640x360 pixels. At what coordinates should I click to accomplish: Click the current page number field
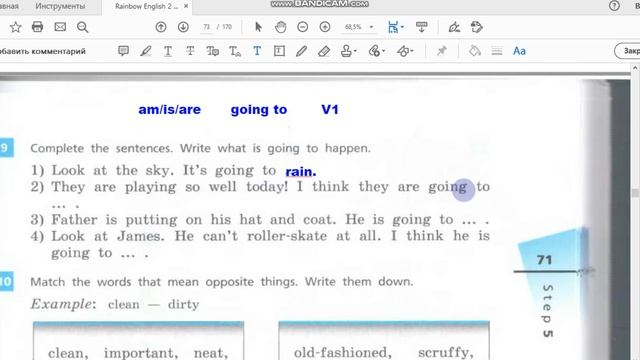[207, 27]
